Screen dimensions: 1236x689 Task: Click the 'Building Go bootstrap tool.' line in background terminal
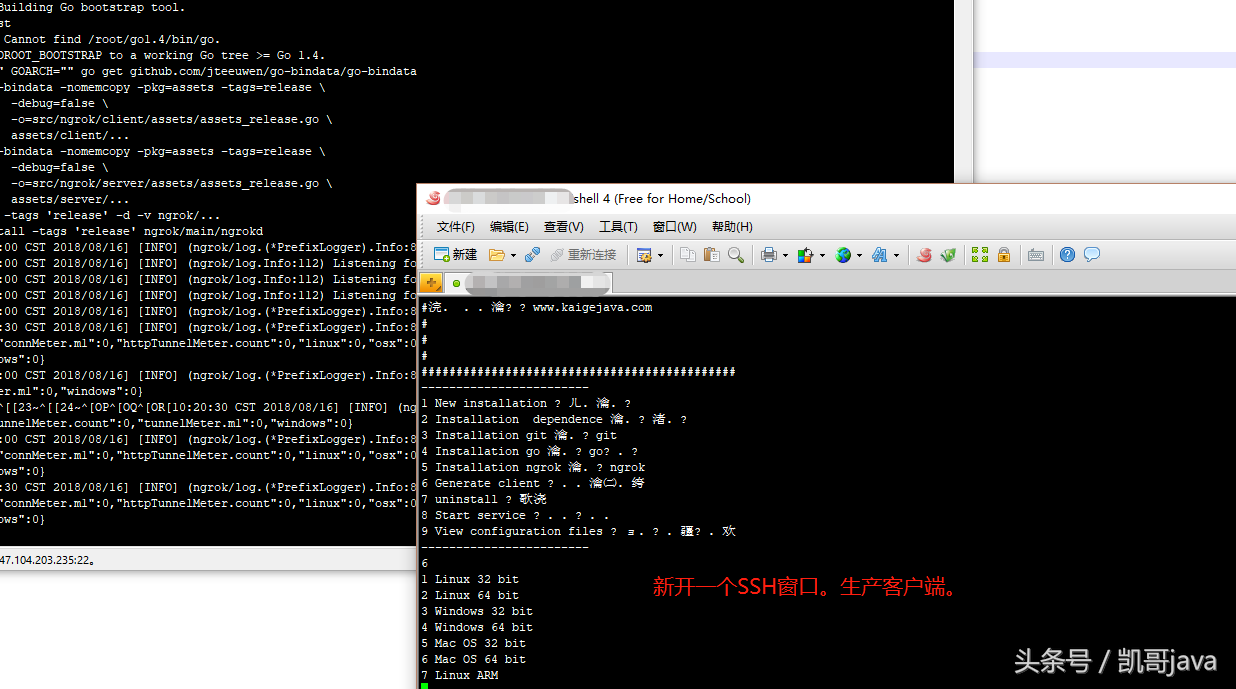point(92,8)
